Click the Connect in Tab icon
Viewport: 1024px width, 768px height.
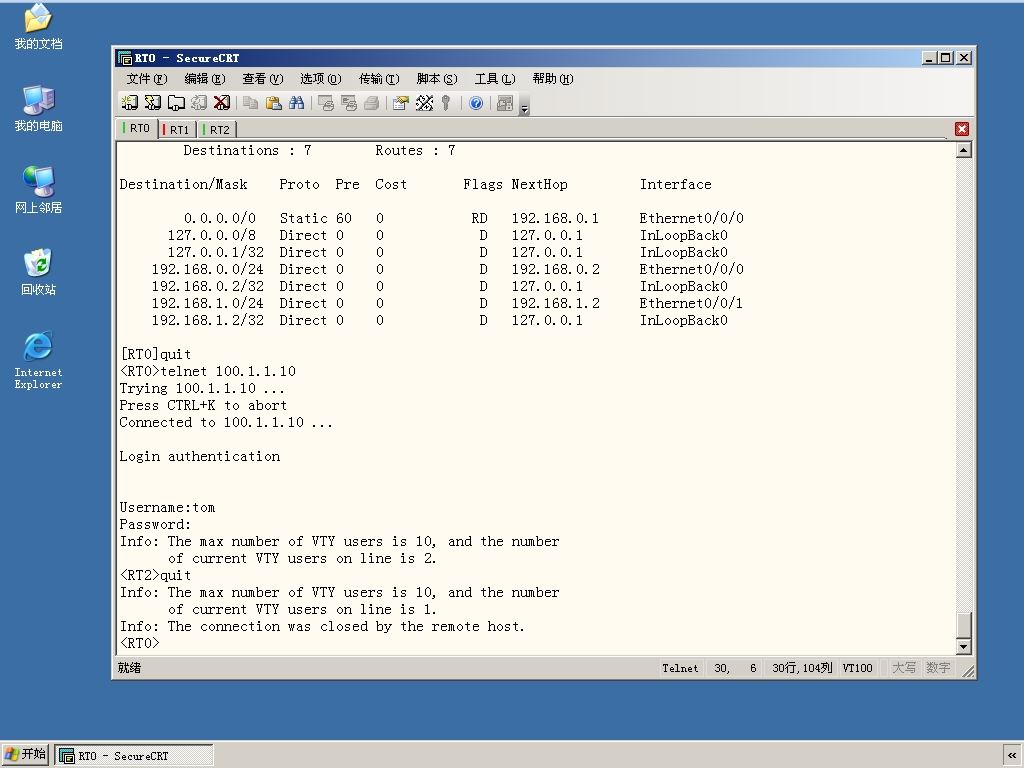[x=176, y=103]
